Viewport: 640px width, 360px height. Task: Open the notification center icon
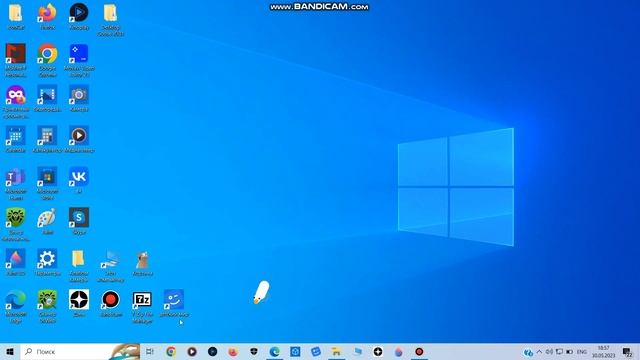click(x=627, y=351)
